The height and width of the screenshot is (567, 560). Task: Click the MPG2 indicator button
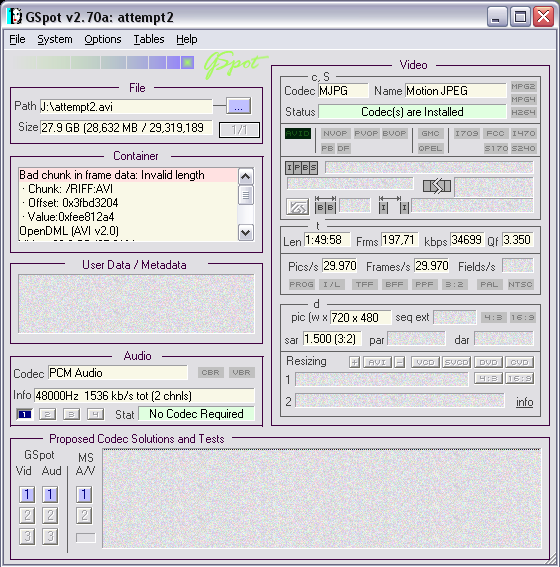[x=523, y=86]
